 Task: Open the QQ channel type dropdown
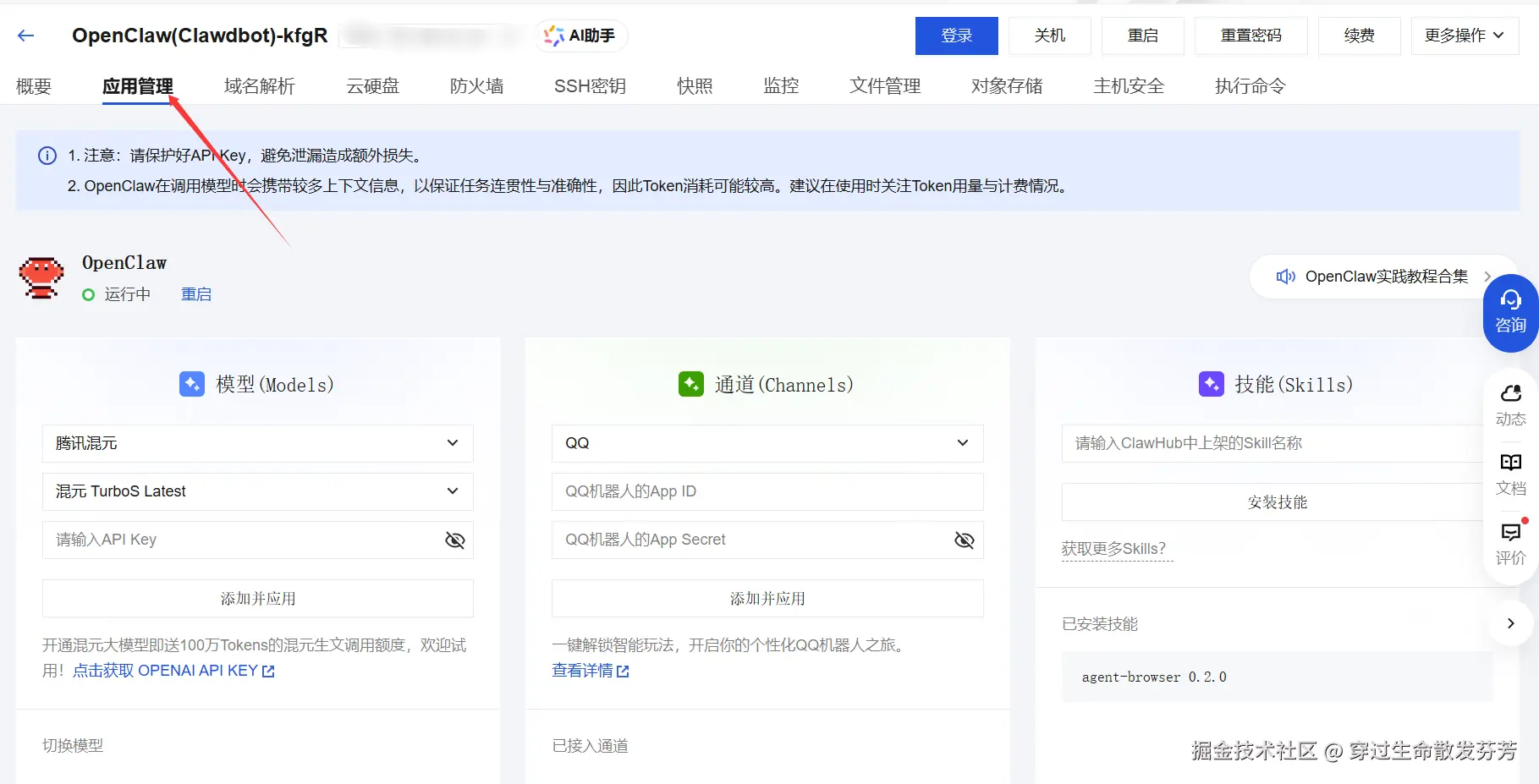pyautogui.click(x=767, y=443)
